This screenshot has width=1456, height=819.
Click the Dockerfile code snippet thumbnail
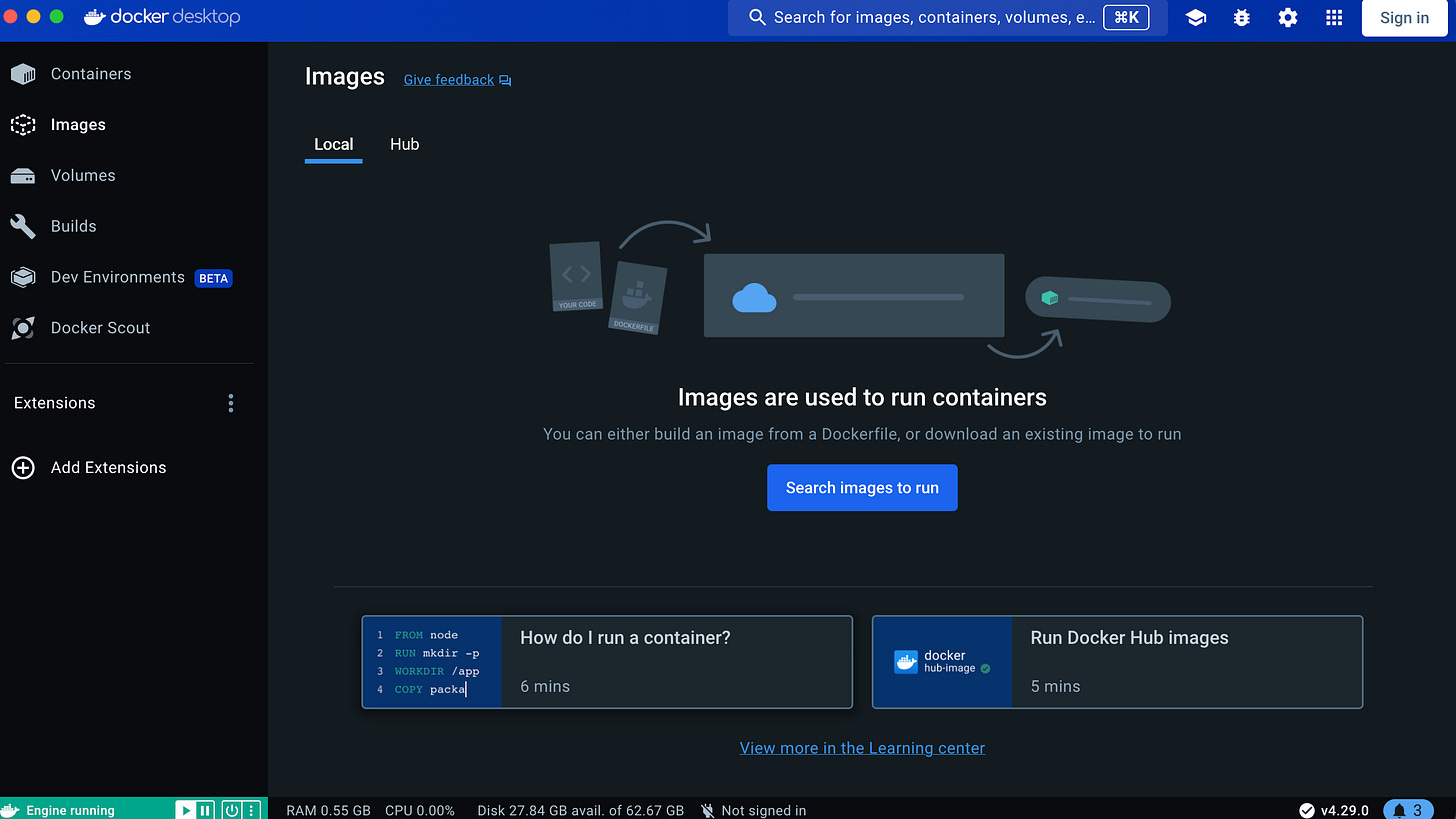pyautogui.click(x=432, y=662)
